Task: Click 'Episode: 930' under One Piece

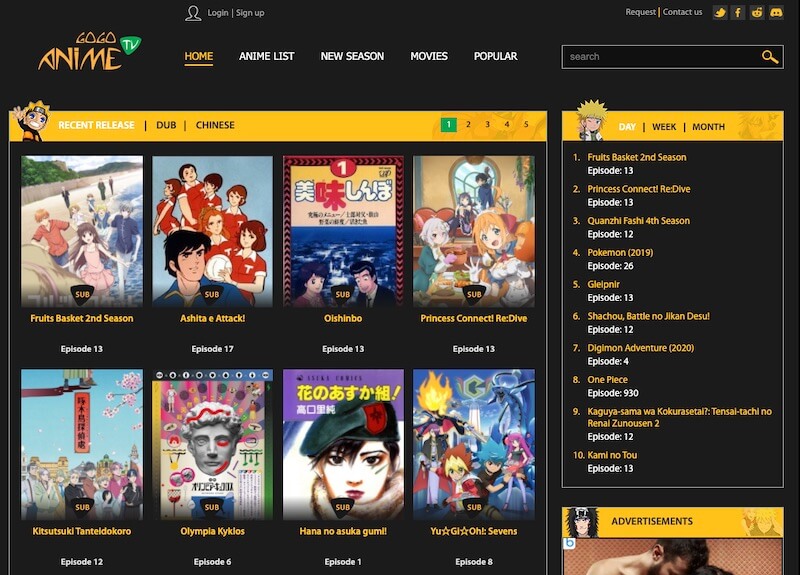Action: pos(613,393)
